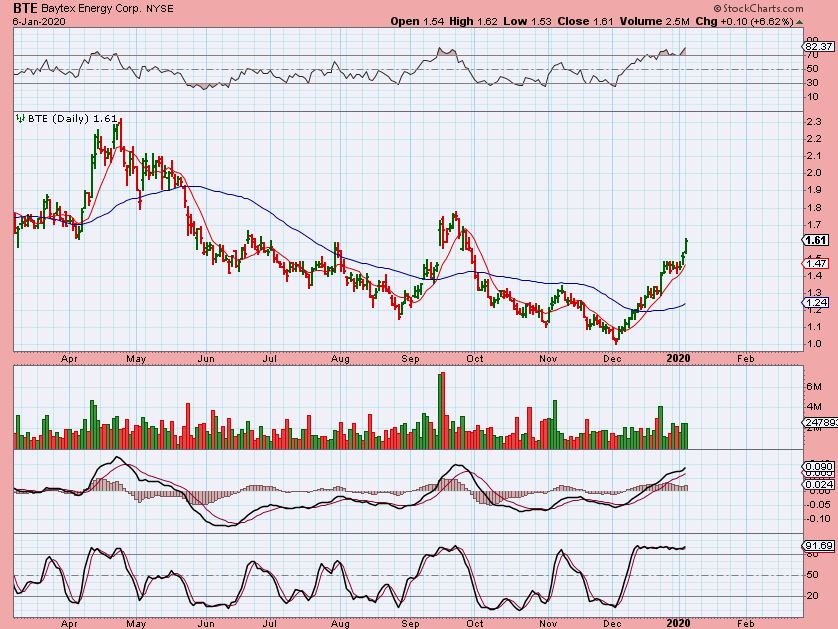Viewport: 838px width, 629px height.
Task: Click the 20 label on the stochastic axis
Action: tap(812, 596)
